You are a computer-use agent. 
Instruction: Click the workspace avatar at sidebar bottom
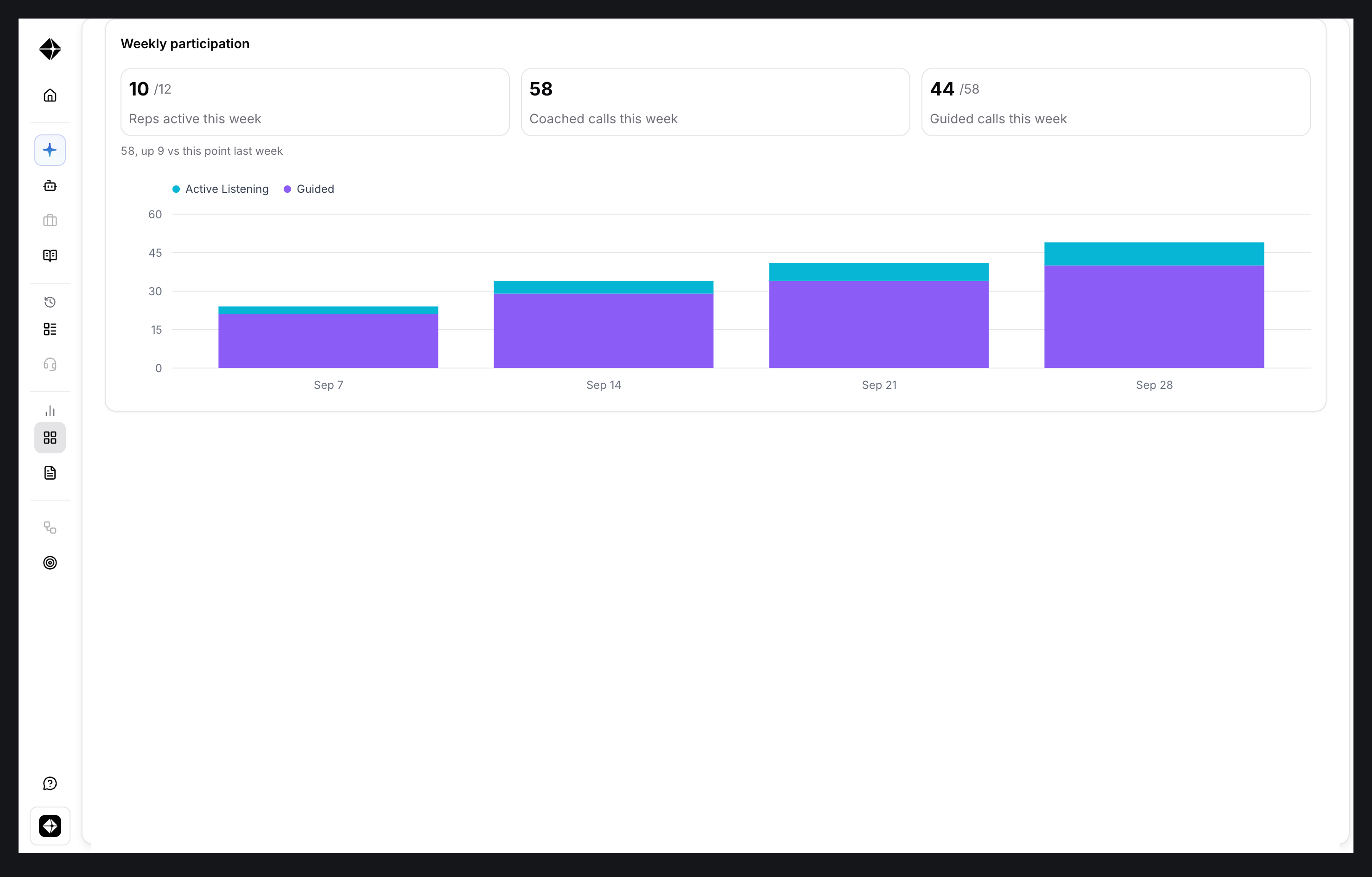[x=50, y=826]
